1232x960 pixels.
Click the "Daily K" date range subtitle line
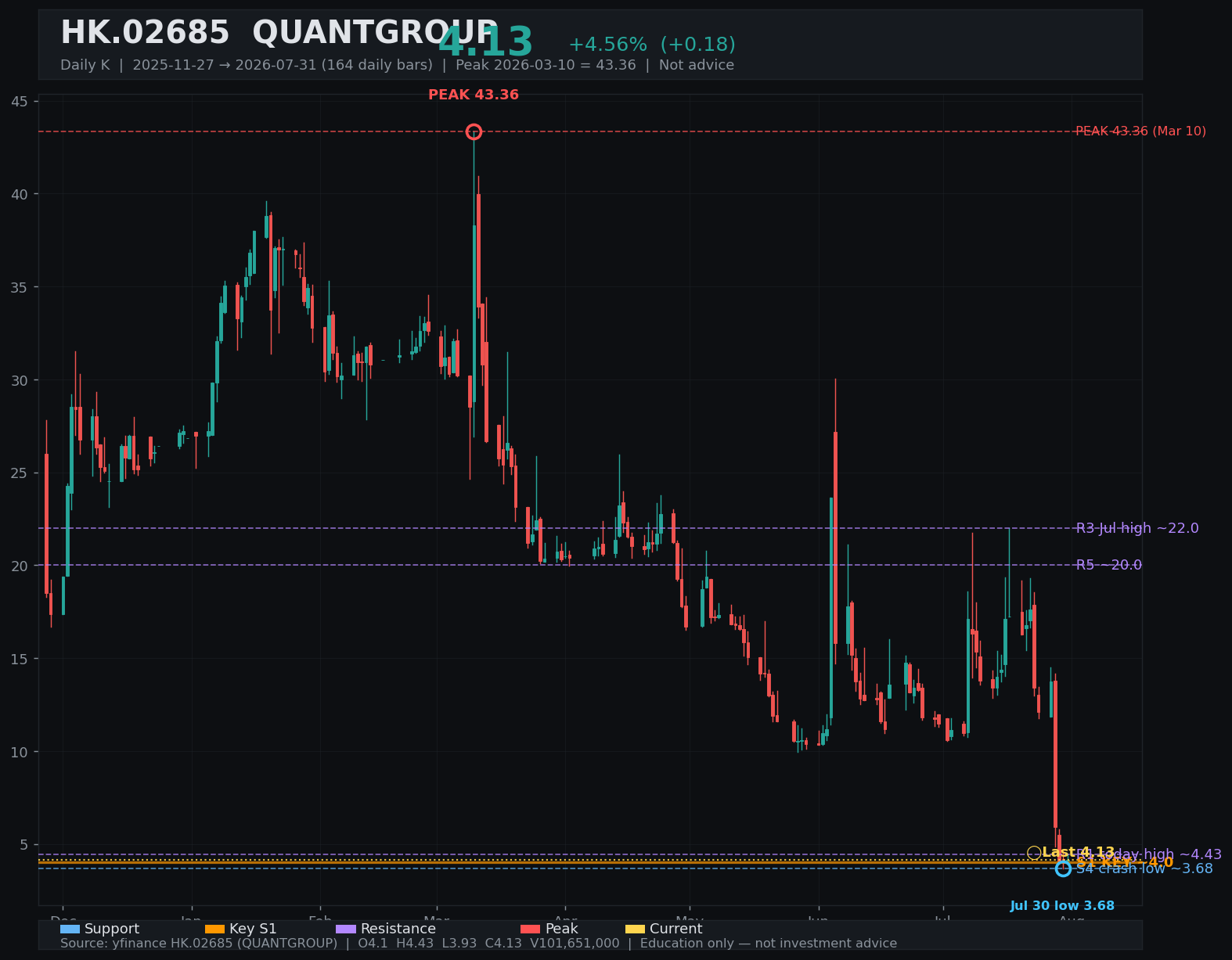[397, 65]
